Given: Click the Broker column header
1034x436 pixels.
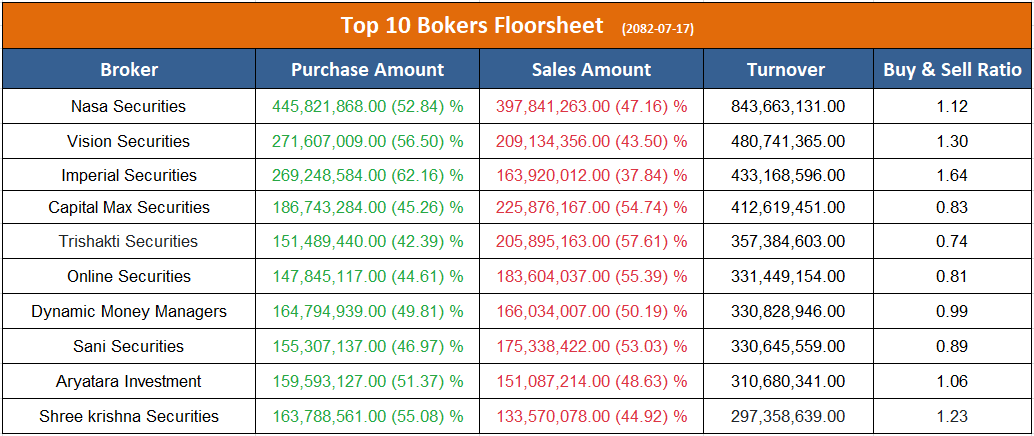Looking at the screenshot, I should coord(129,70).
